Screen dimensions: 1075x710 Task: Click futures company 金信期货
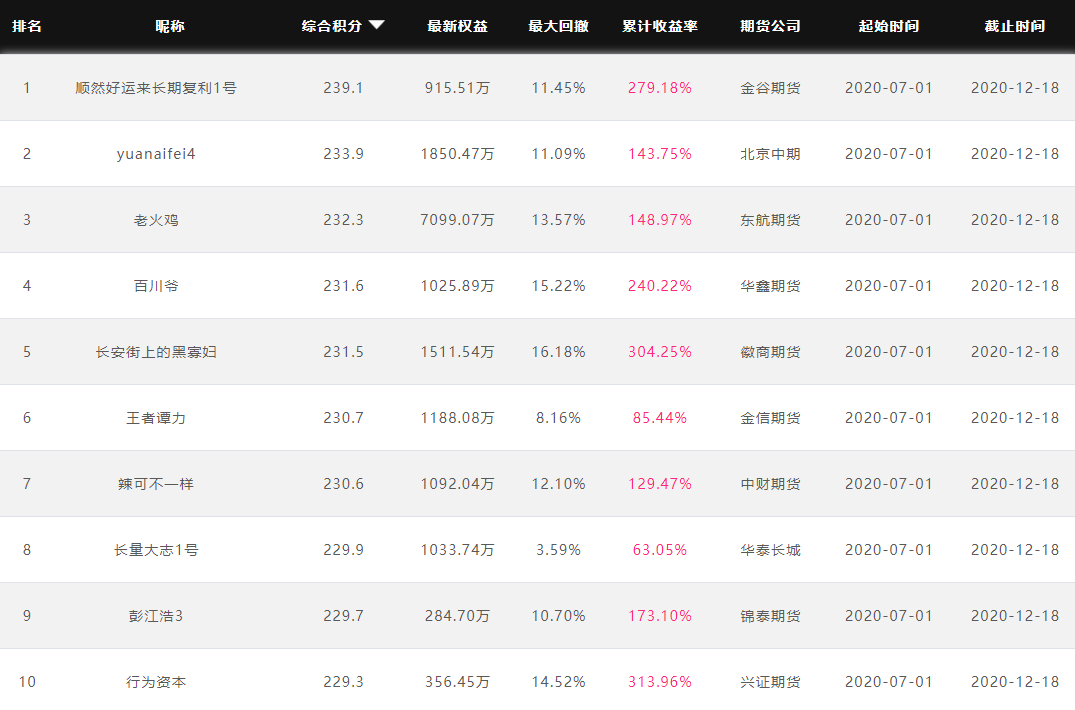771,418
